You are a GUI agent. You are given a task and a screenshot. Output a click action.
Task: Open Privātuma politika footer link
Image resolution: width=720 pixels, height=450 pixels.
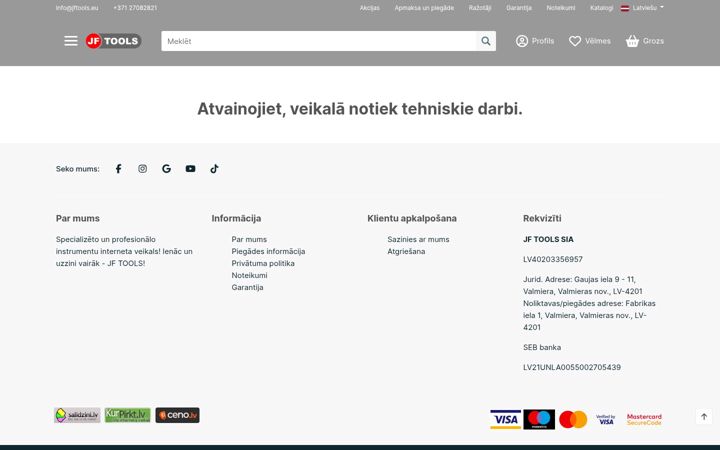263,263
